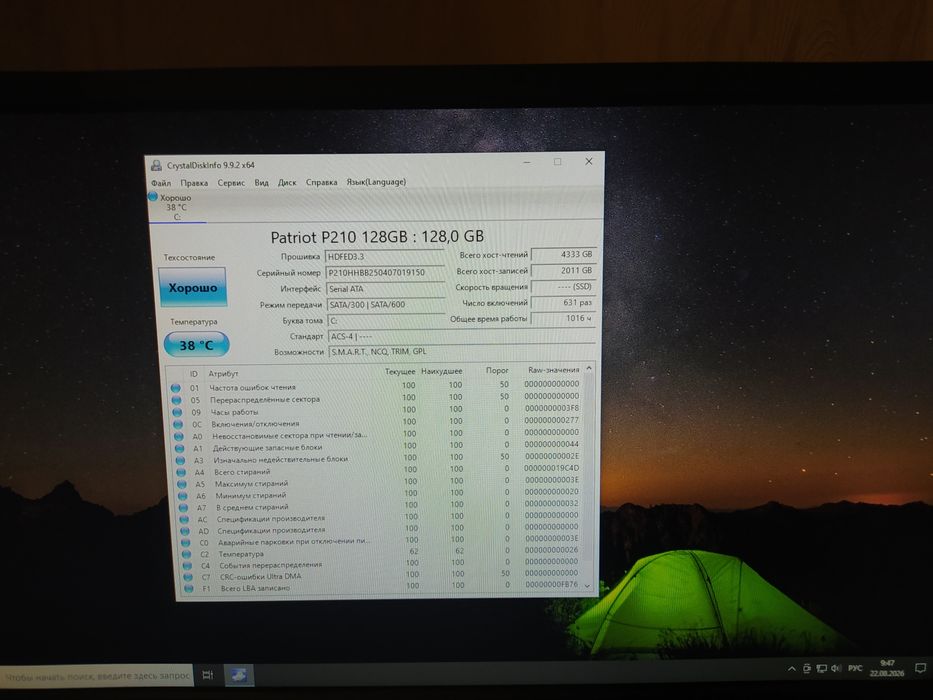
Task: Click the Порог column header
Action: 497,370
